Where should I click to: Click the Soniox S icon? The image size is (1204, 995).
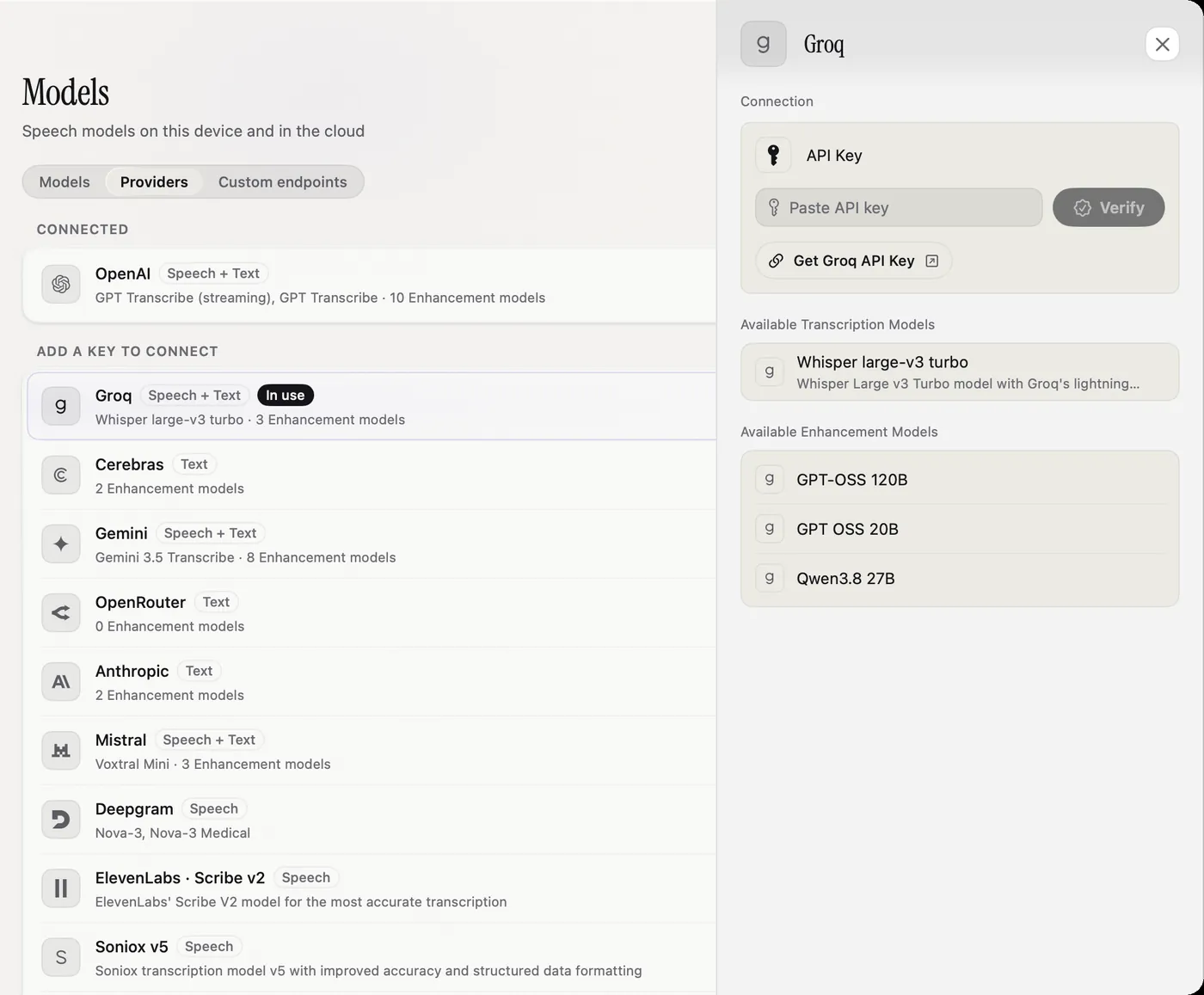point(60,957)
